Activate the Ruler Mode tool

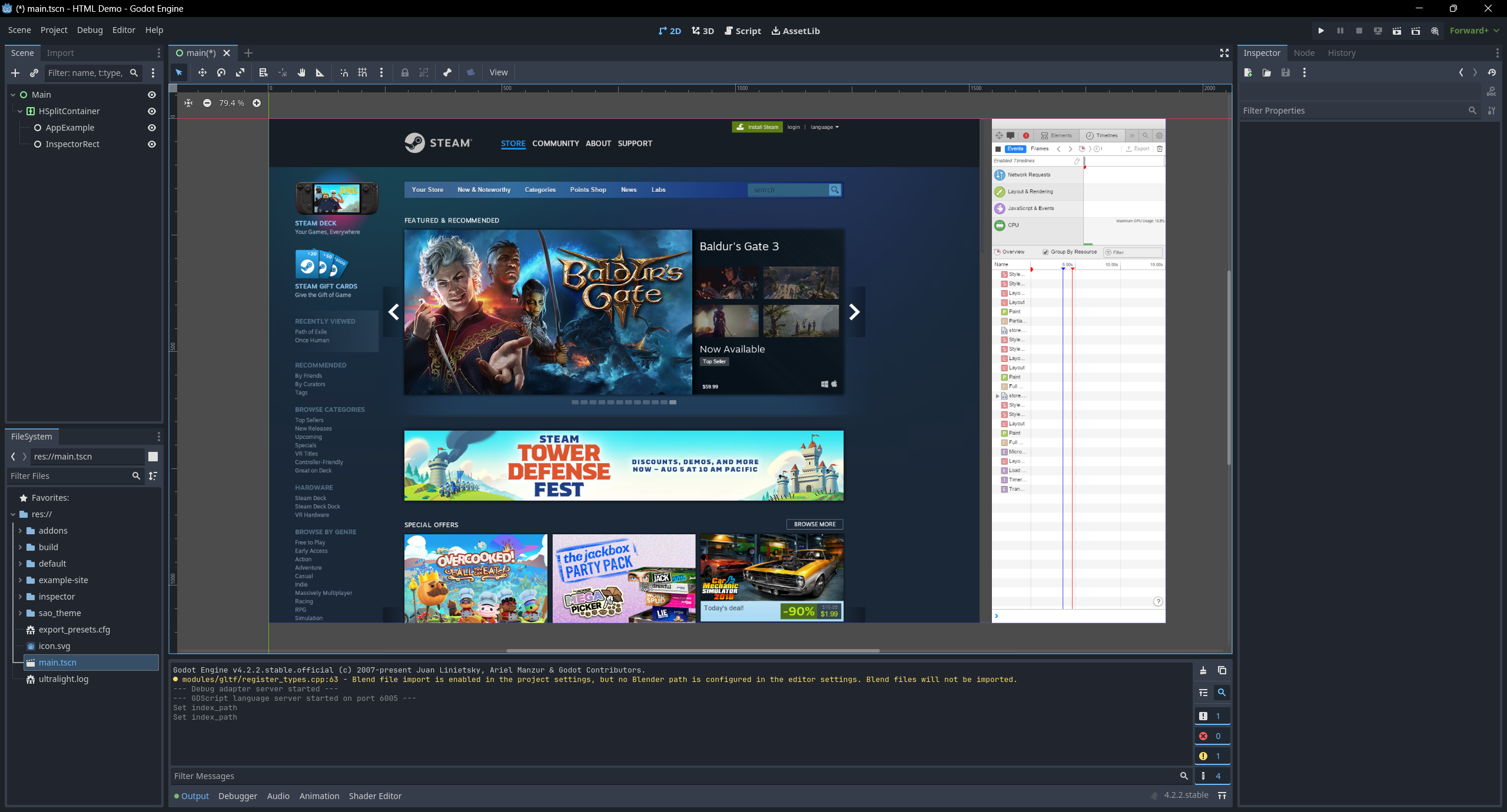pyautogui.click(x=320, y=72)
